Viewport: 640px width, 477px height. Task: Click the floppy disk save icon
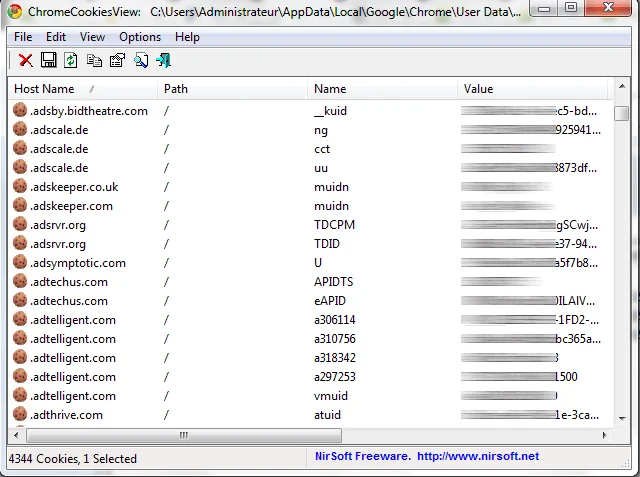(x=49, y=60)
